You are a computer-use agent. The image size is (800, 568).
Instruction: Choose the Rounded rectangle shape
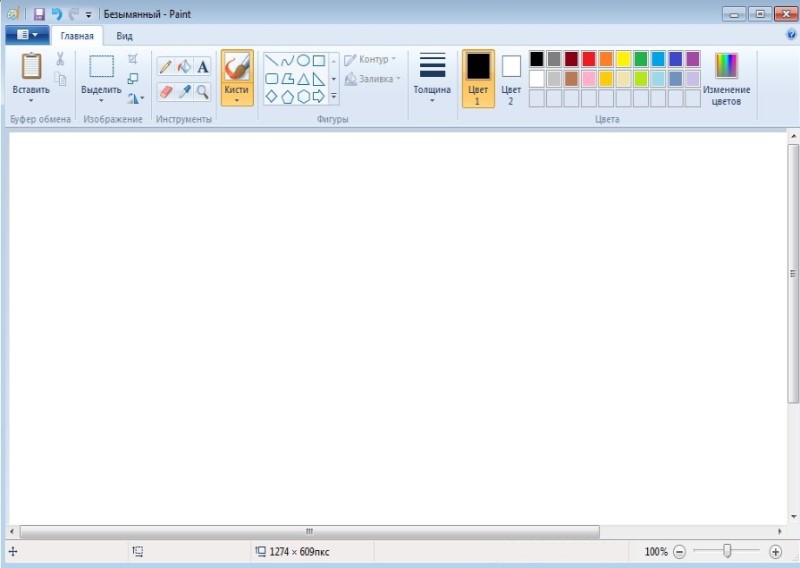272,79
